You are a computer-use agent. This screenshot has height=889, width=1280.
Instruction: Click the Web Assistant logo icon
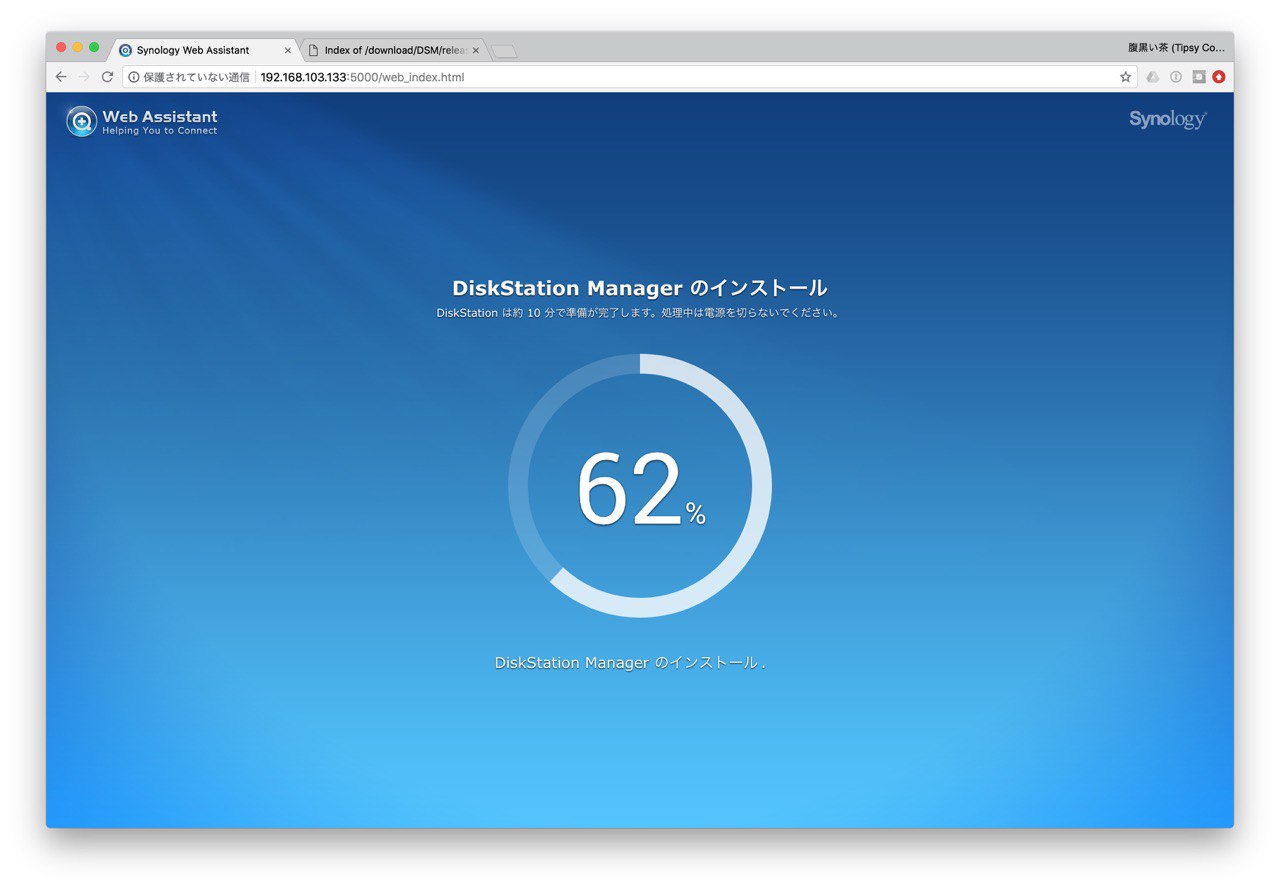(x=82, y=121)
